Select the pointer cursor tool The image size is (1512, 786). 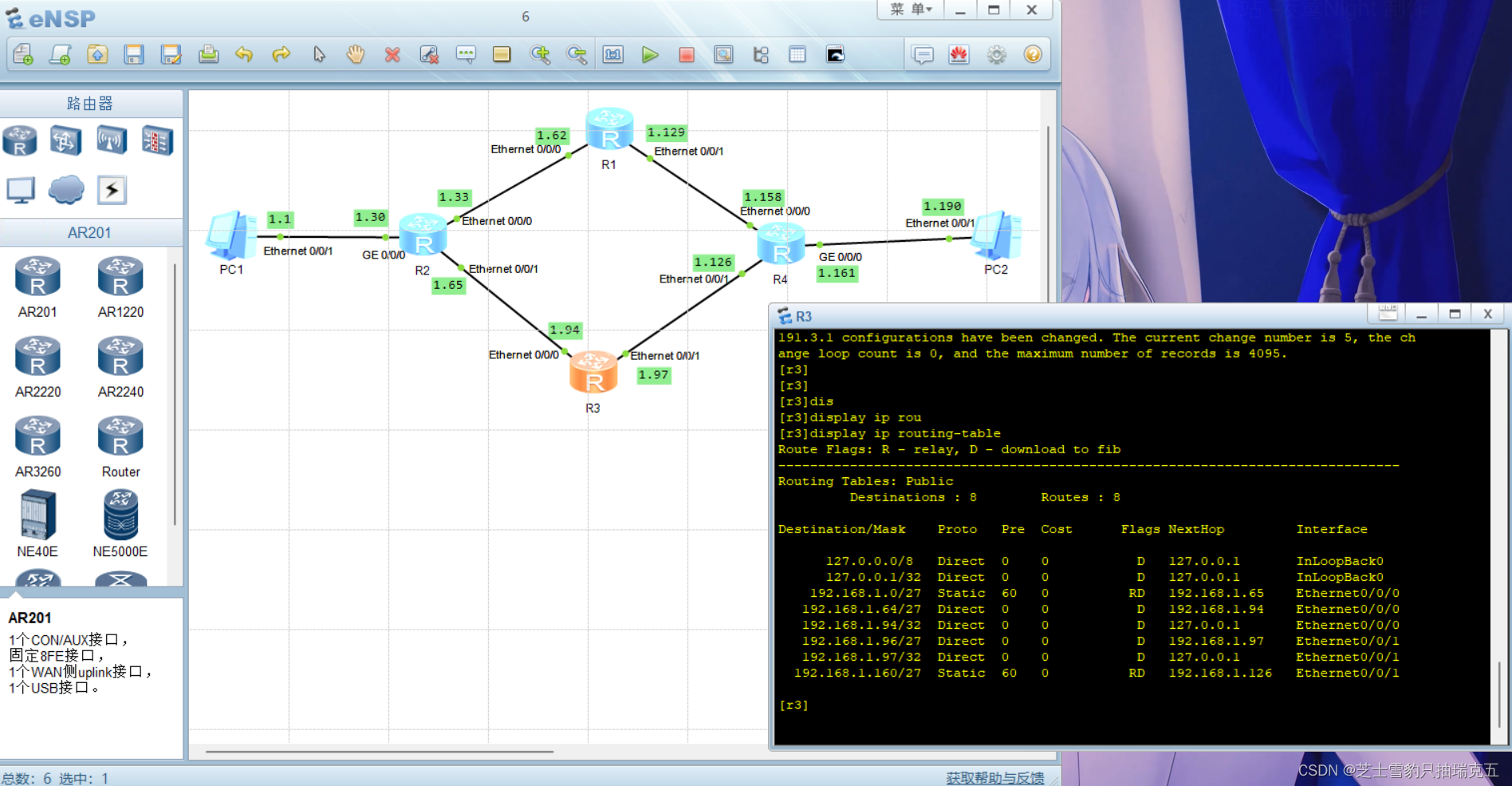319,54
